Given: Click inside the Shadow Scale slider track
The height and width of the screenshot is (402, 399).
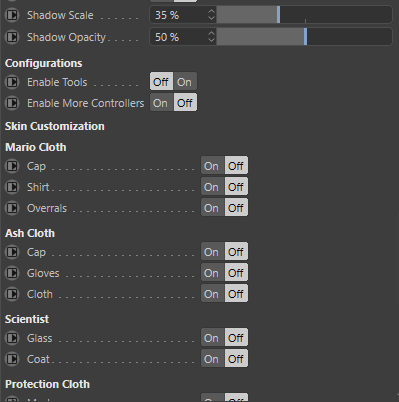Looking at the screenshot, I should tap(304, 15).
